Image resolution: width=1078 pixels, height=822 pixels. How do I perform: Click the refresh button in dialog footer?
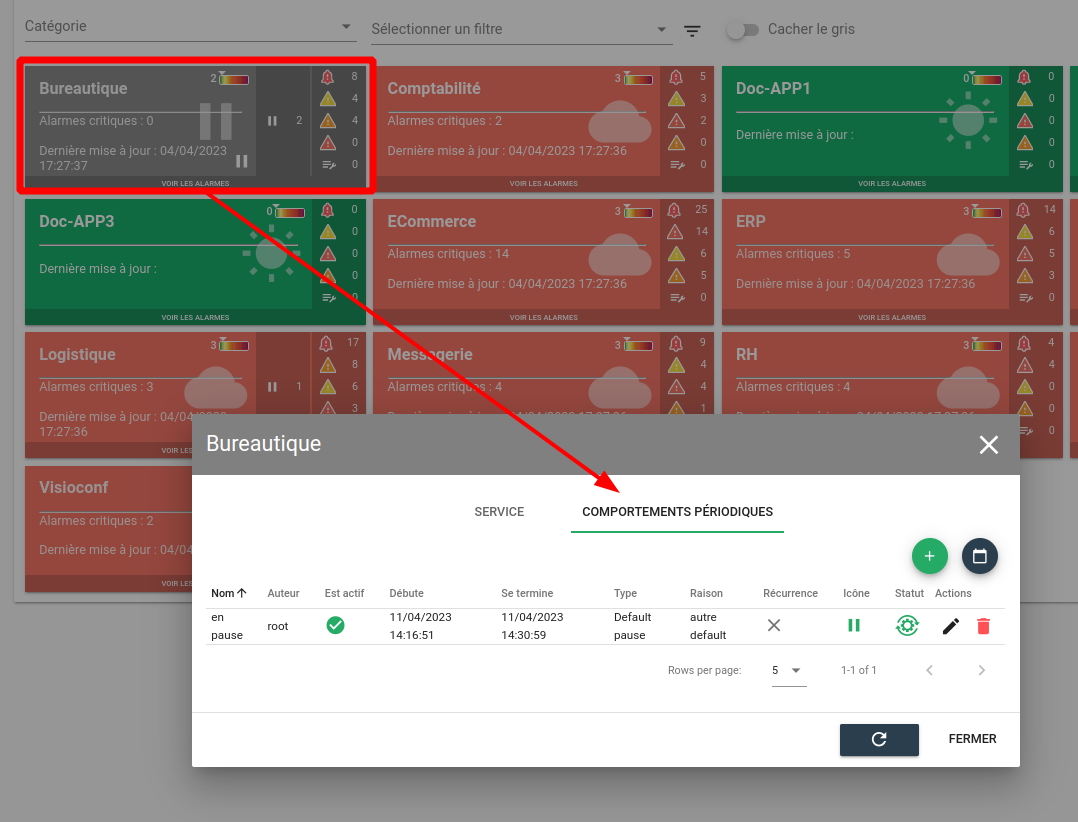tap(879, 740)
